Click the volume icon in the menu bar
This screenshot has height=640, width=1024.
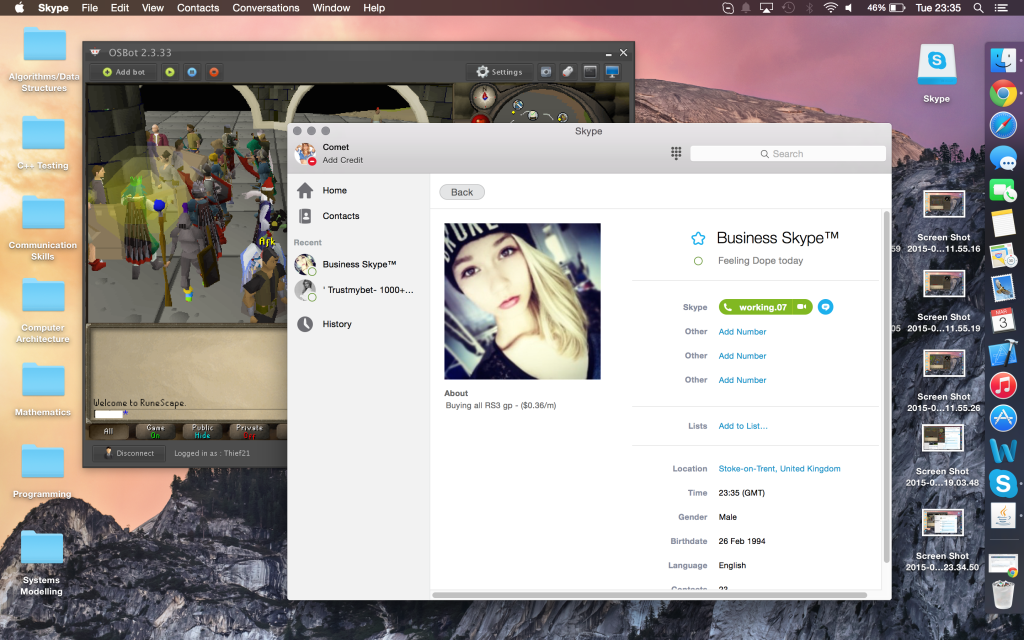tap(849, 8)
